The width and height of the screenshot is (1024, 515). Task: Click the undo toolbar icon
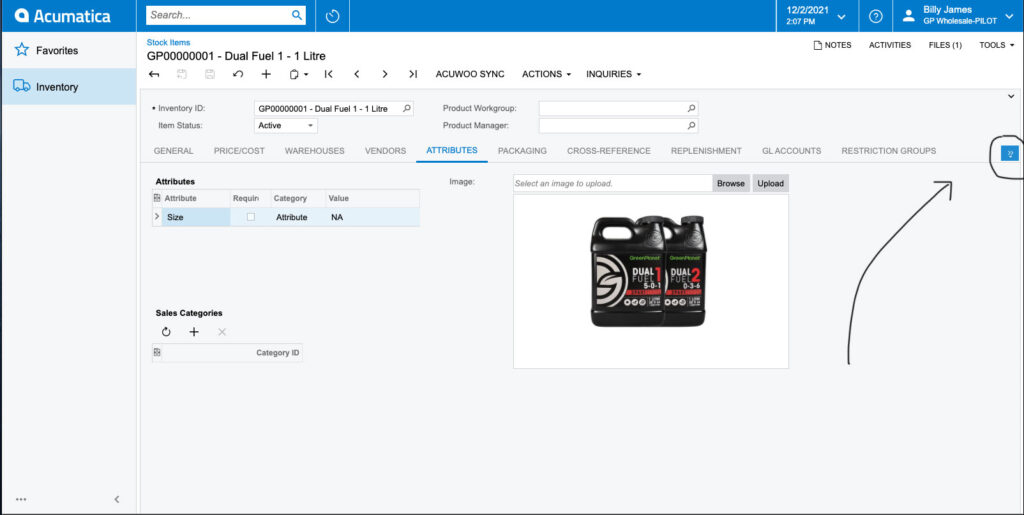238,74
